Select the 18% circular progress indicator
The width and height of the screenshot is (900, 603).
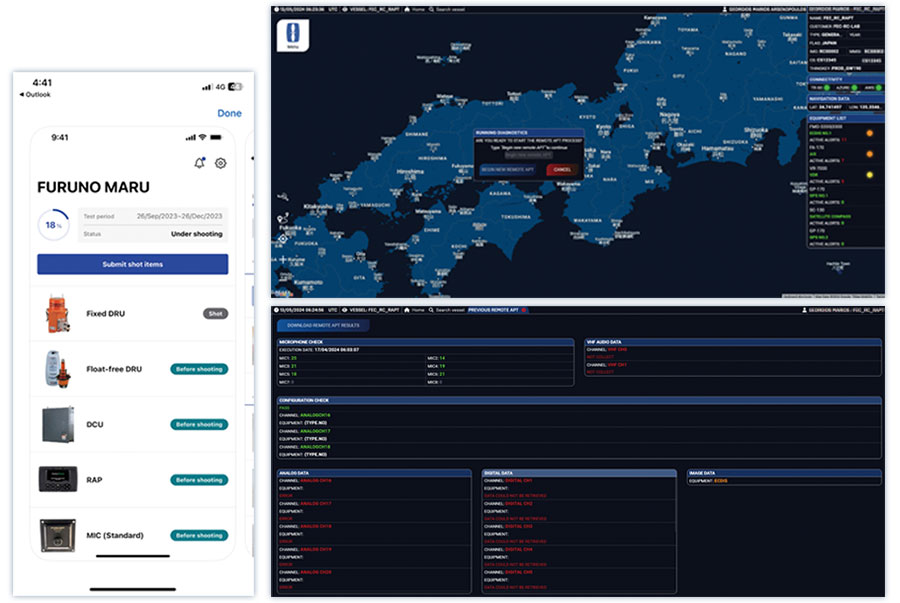54,225
